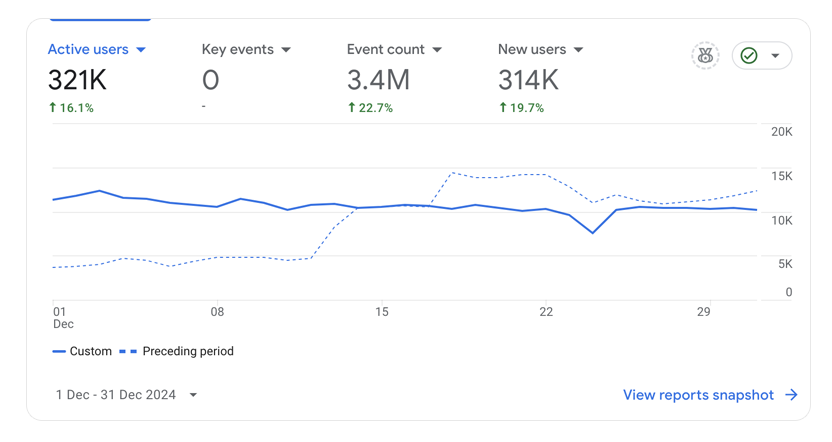
Task: Click the 22 date label on the chart axis
Action: point(546,312)
